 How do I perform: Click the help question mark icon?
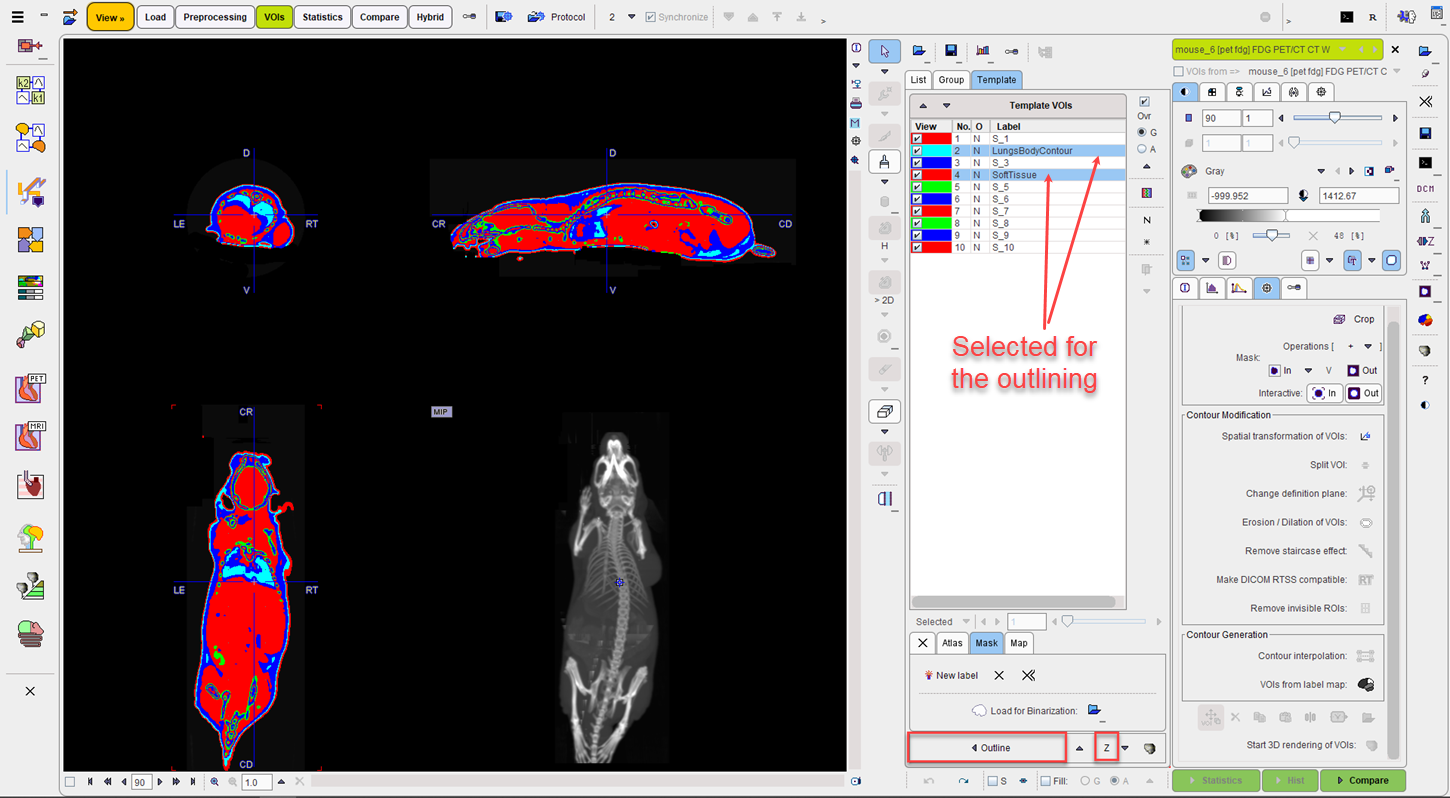(x=1425, y=380)
